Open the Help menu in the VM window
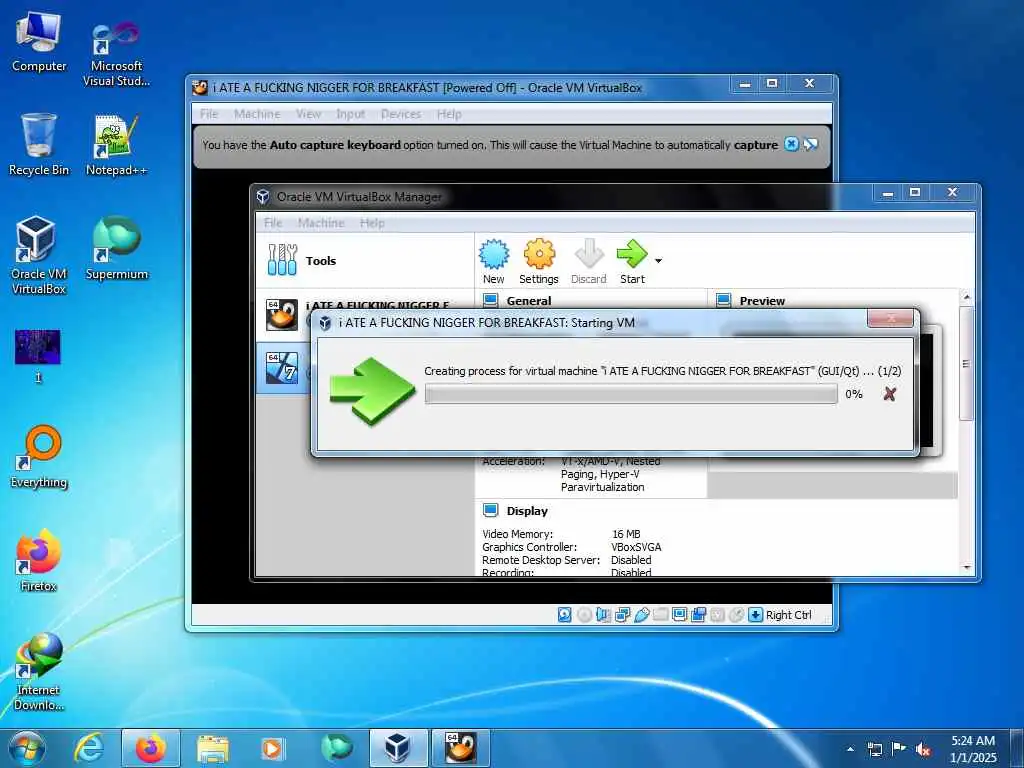Viewport: 1024px width, 768px height. click(449, 114)
